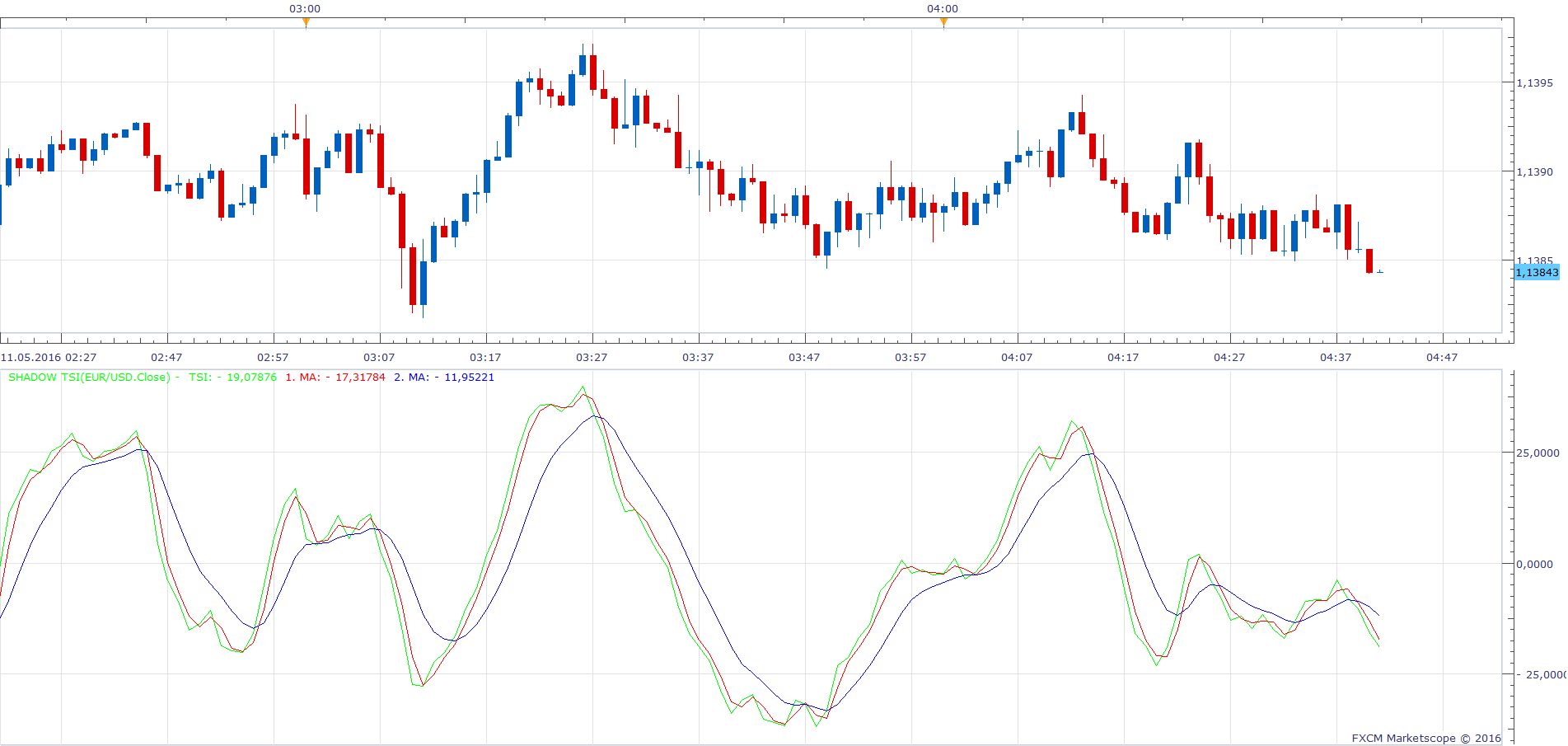Click the 11.05.2016 02:27 date label
The height and width of the screenshot is (746, 1568).
49,358
